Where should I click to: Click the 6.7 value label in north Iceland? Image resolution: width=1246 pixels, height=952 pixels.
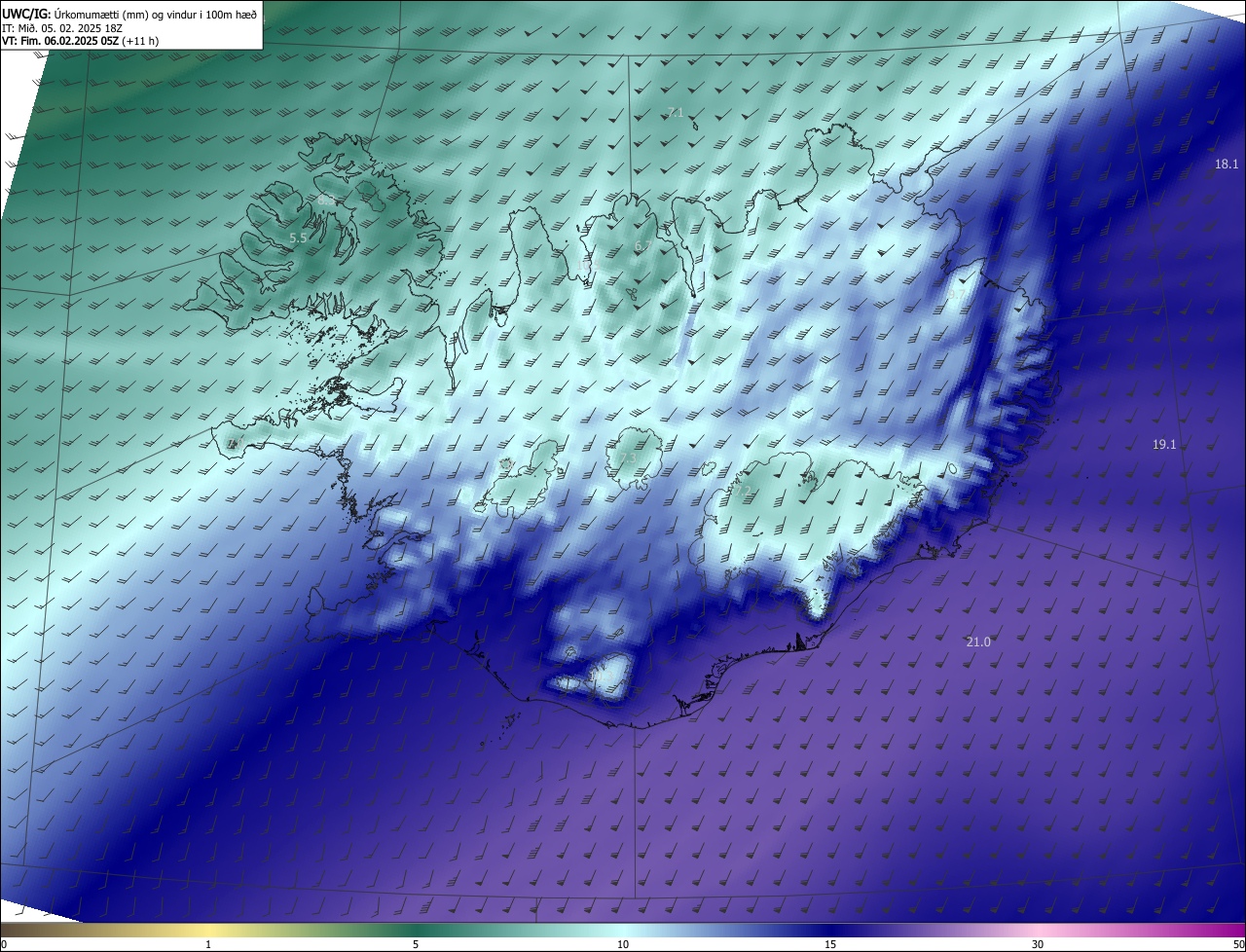642,247
